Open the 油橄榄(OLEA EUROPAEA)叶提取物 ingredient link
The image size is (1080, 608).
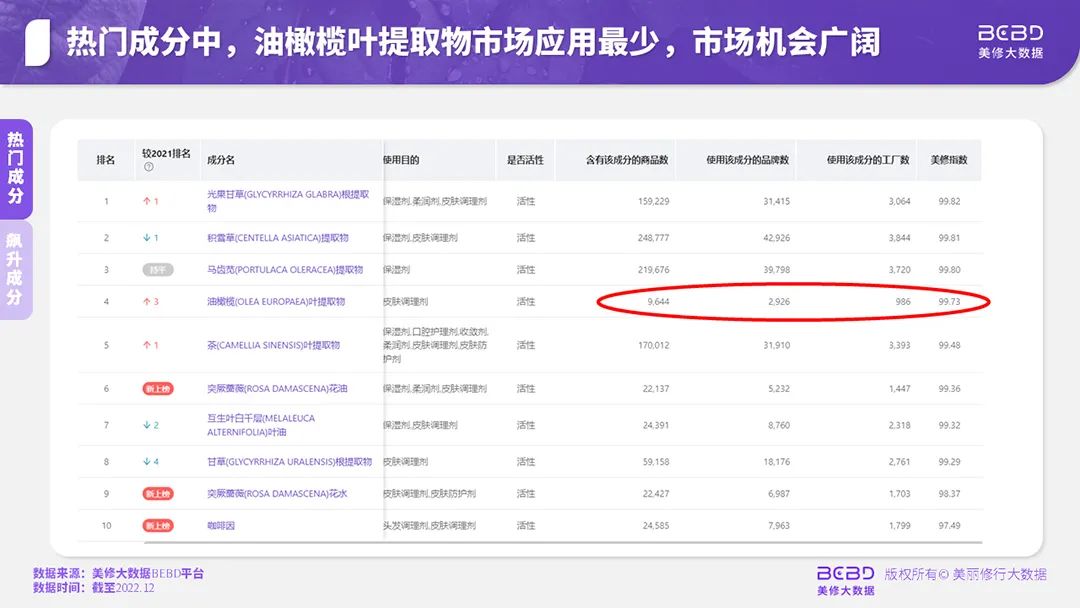point(275,302)
